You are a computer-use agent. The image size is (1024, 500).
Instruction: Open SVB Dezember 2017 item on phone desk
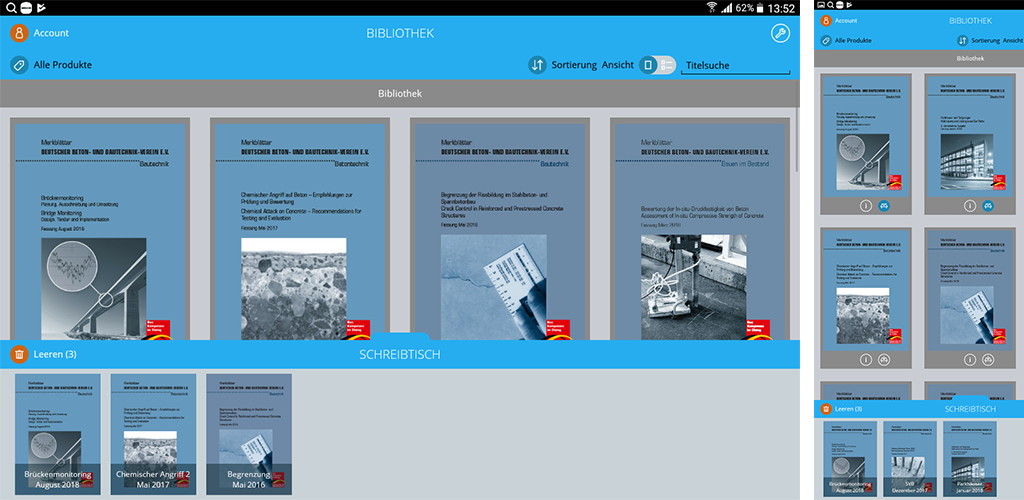point(910,459)
